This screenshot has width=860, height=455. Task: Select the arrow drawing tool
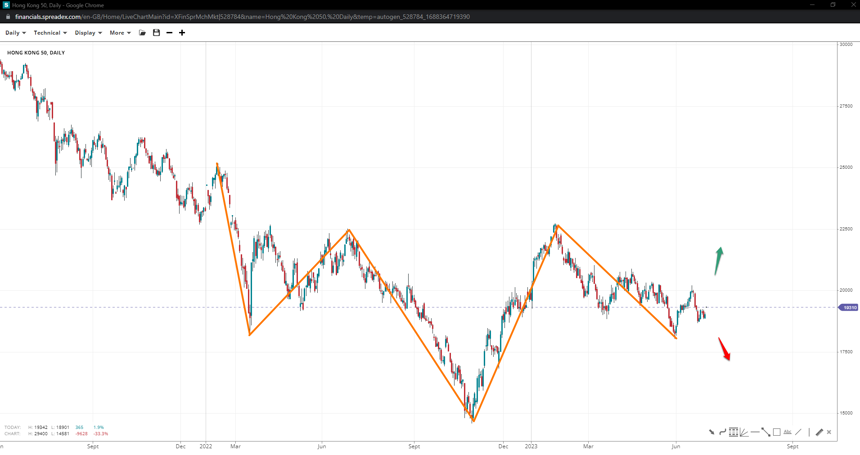pos(712,432)
